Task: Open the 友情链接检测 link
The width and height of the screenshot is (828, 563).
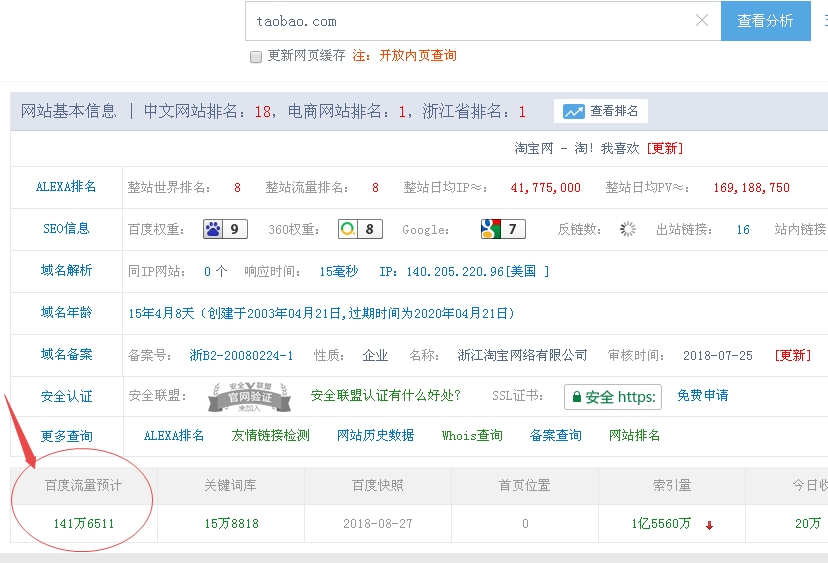Action: (270, 436)
